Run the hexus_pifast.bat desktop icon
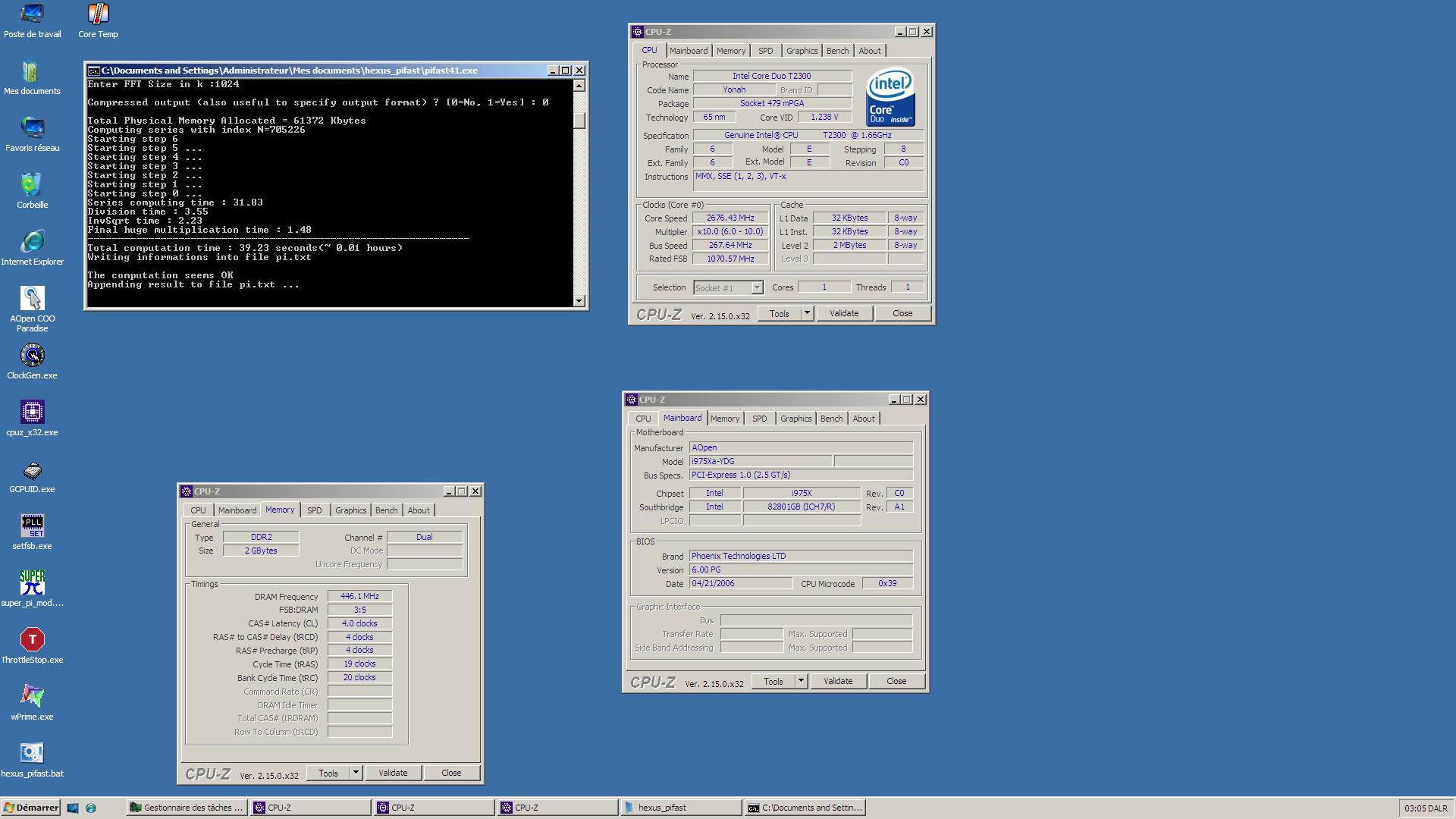Image resolution: width=1456 pixels, height=819 pixels. (32, 761)
